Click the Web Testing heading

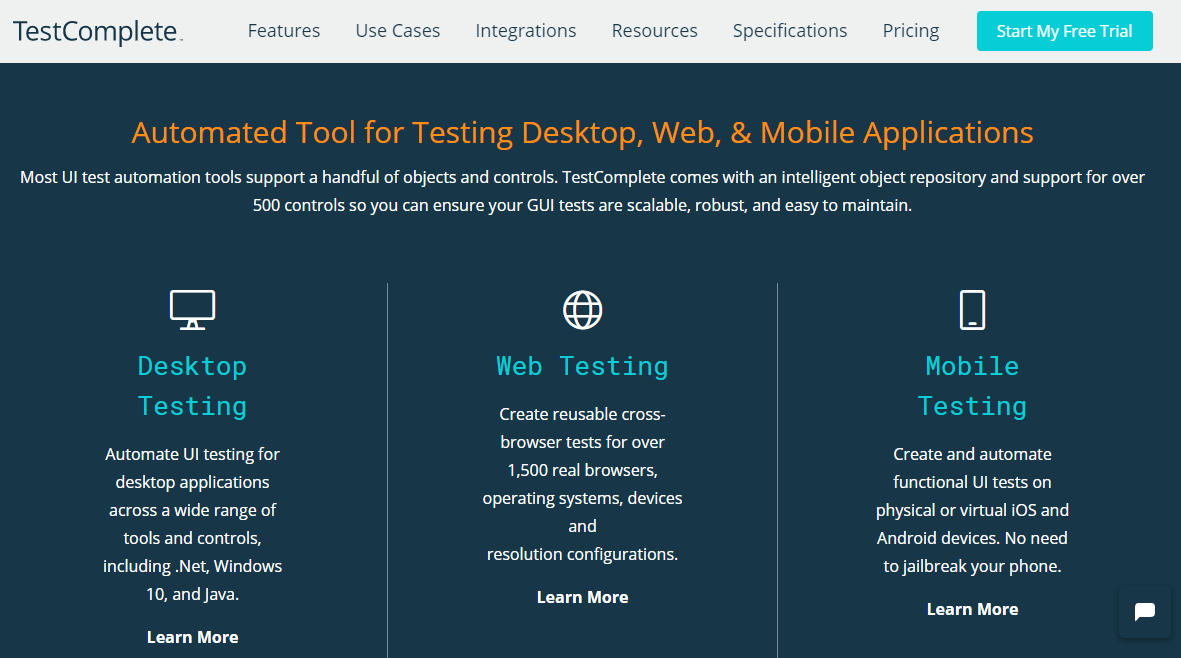coord(582,366)
